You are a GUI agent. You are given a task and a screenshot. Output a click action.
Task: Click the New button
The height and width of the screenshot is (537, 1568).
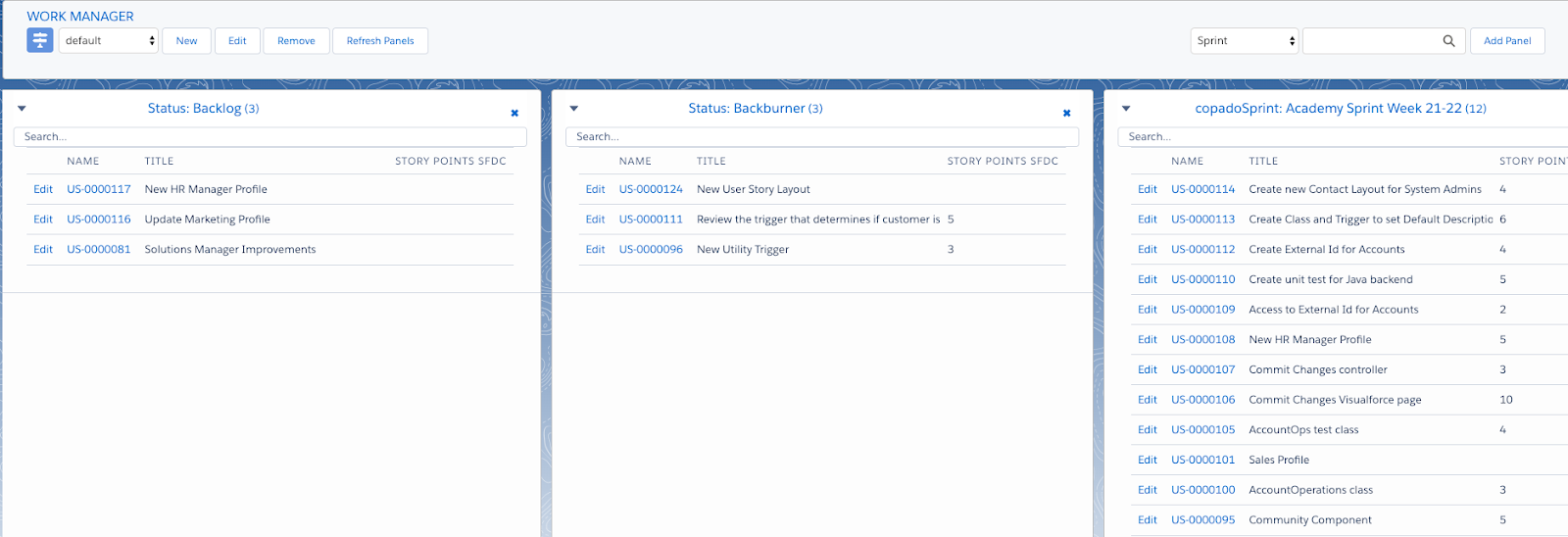click(x=186, y=41)
